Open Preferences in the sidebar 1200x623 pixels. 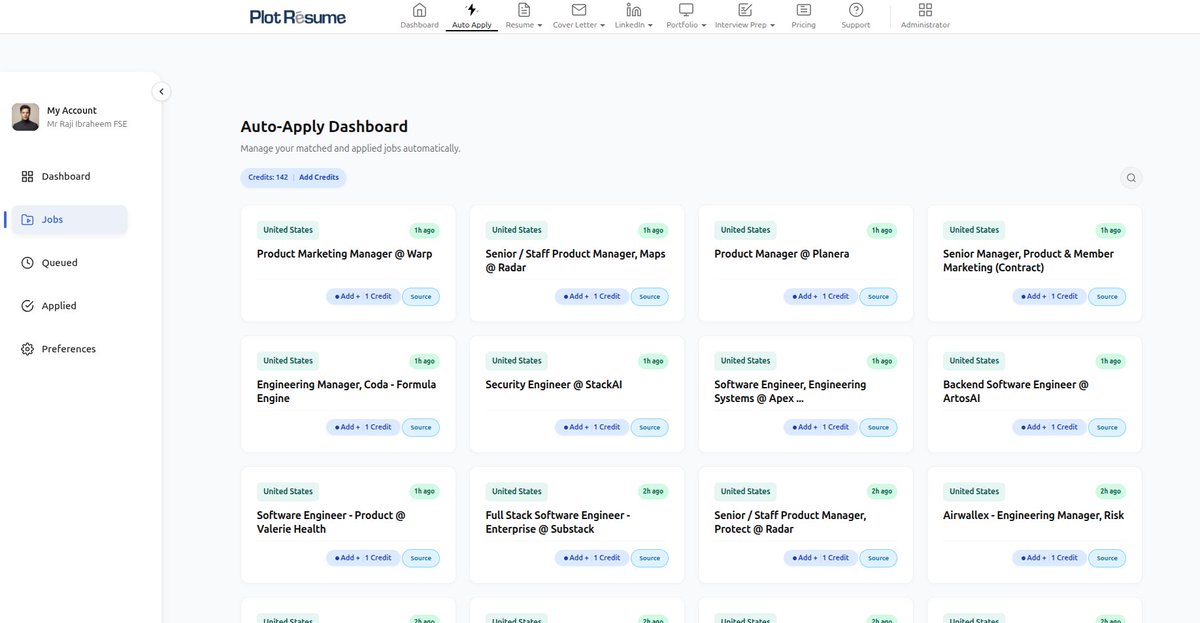(x=69, y=349)
